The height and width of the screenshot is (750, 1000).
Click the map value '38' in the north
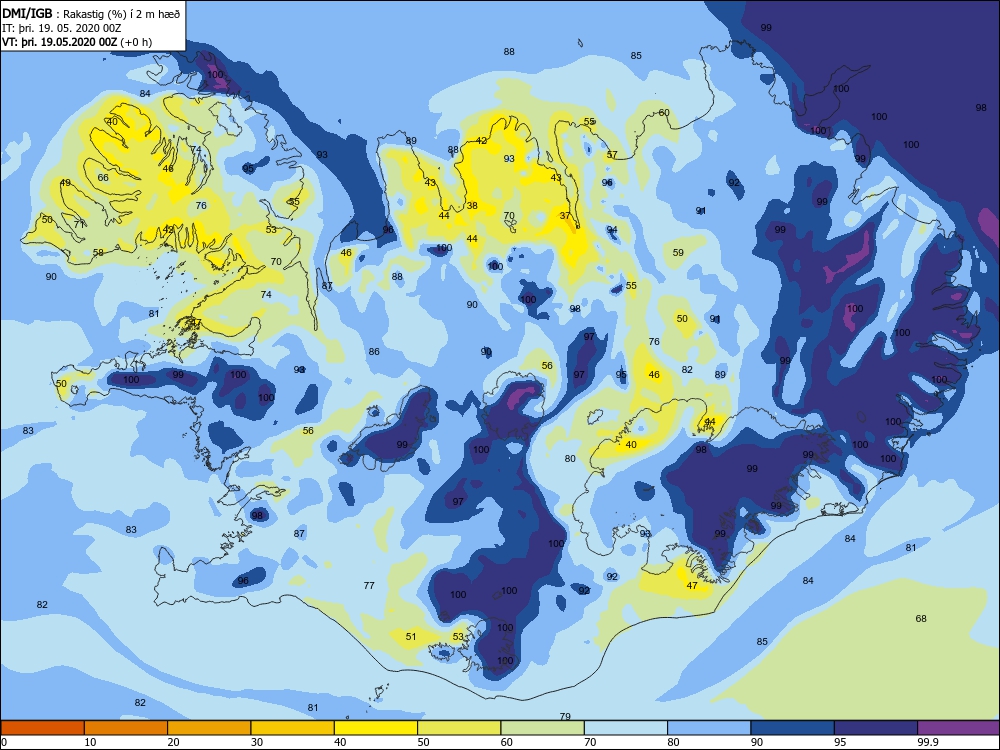coord(472,205)
